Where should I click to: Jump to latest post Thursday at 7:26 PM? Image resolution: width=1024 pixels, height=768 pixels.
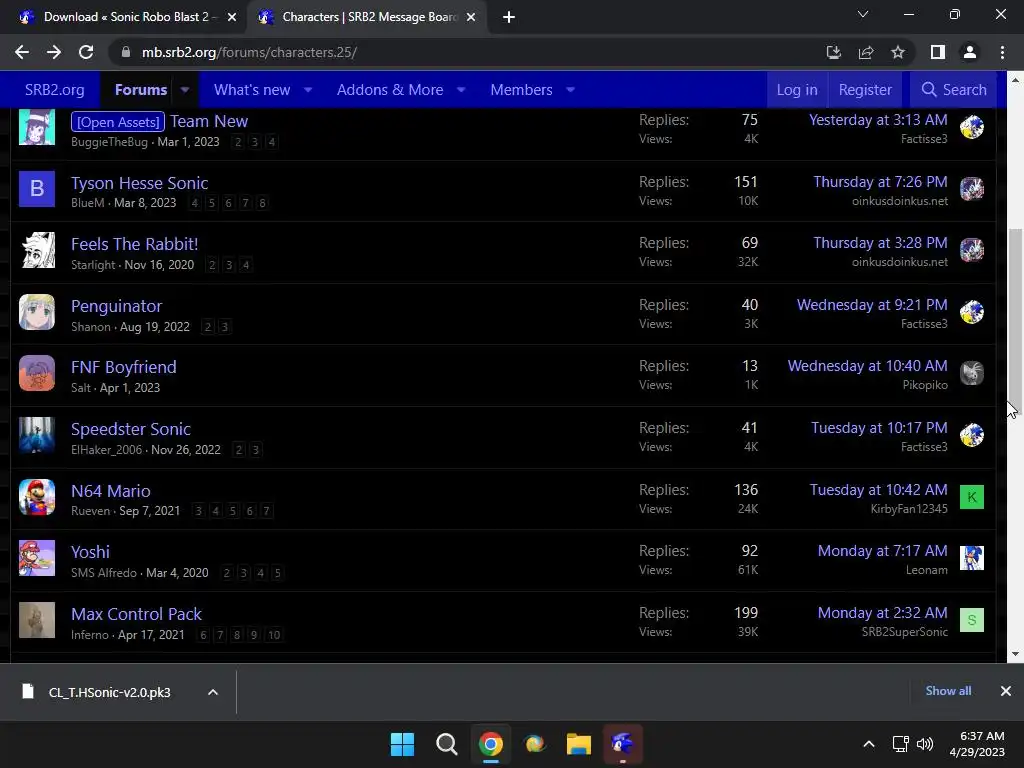pos(880,182)
